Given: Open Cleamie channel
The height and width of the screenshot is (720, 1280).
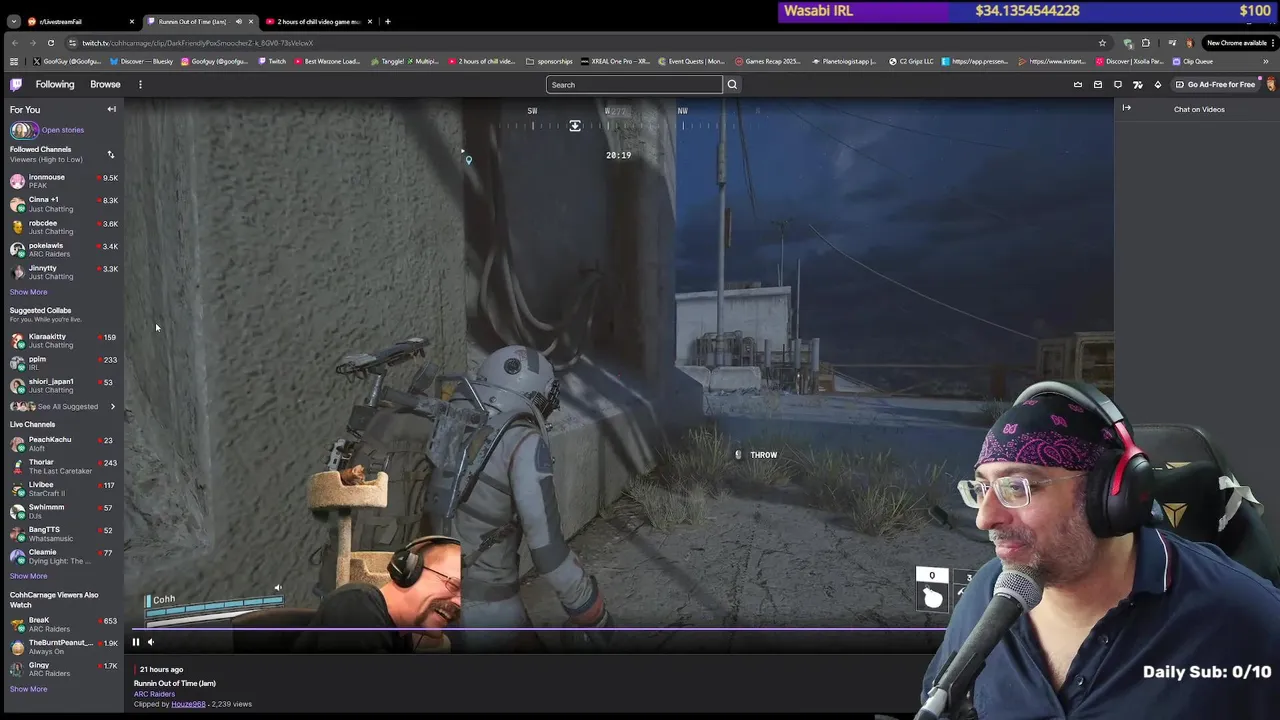Looking at the screenshot, I should click(62, 556).
